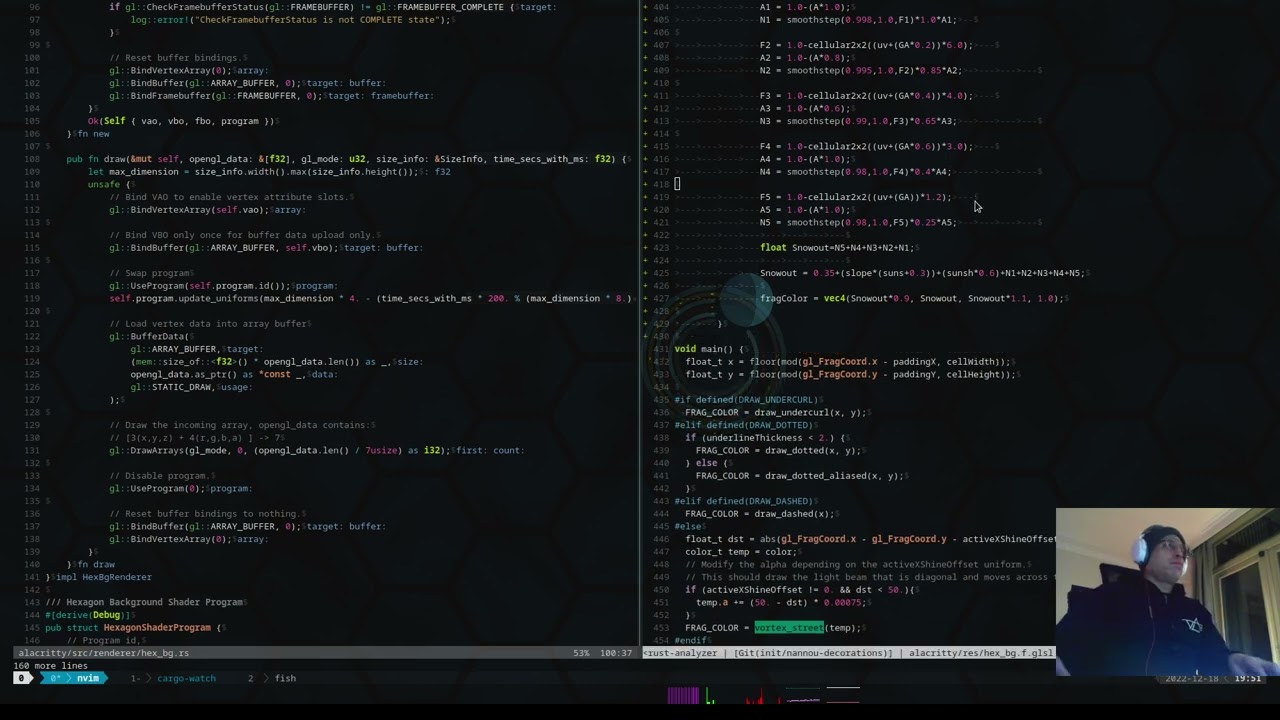Click the 'gl::DrawArrays' call line
The height and width of the screenshot is (720, 1280).
click(316, 450)
